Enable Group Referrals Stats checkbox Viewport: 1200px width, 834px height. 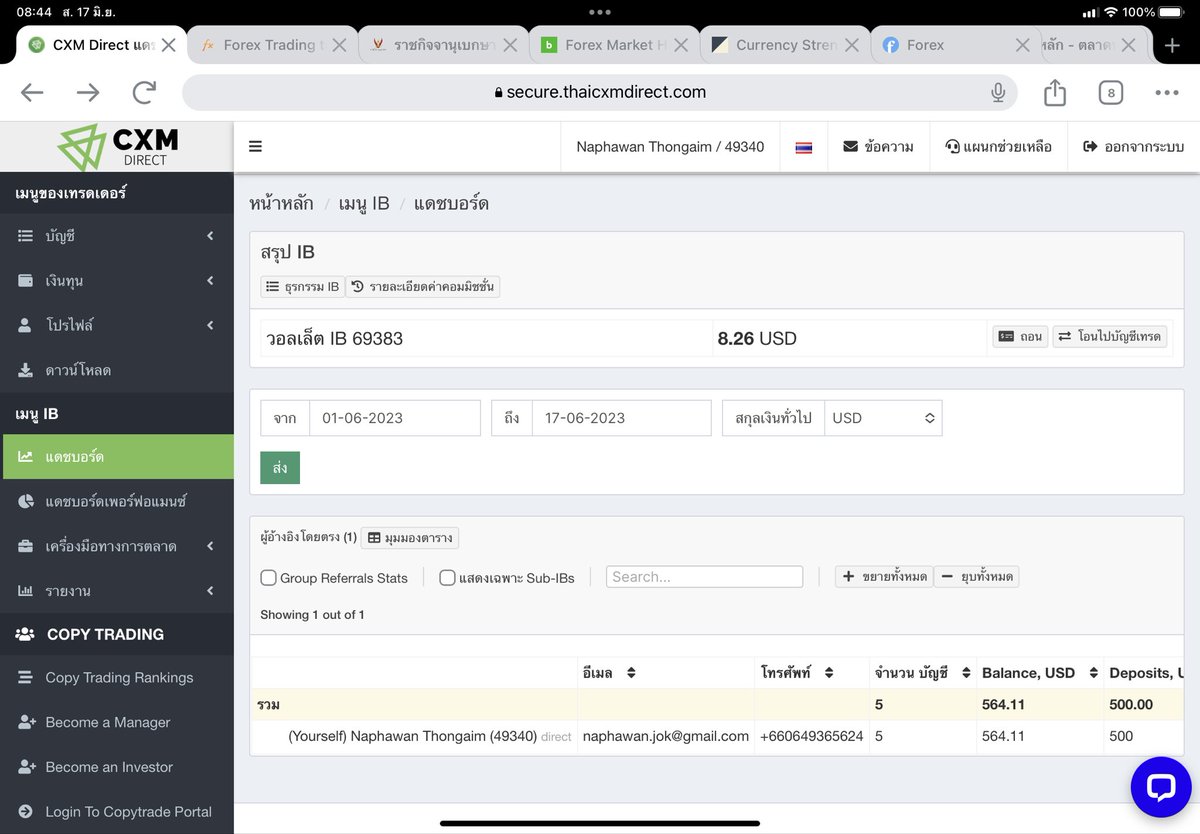pos(268,578)
